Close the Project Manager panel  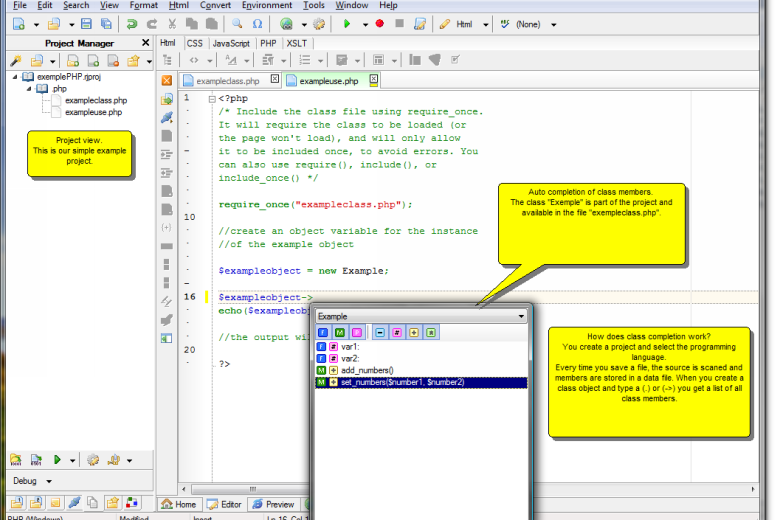pyautogui.click(x=145, y=43)
